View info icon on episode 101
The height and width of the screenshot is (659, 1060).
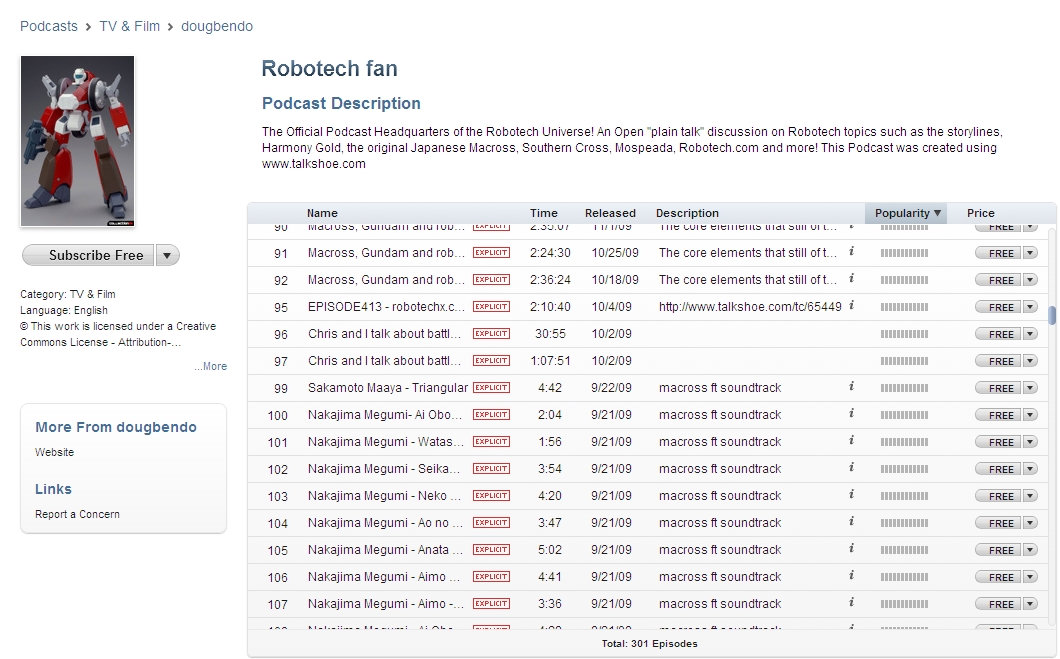point(851,441)
